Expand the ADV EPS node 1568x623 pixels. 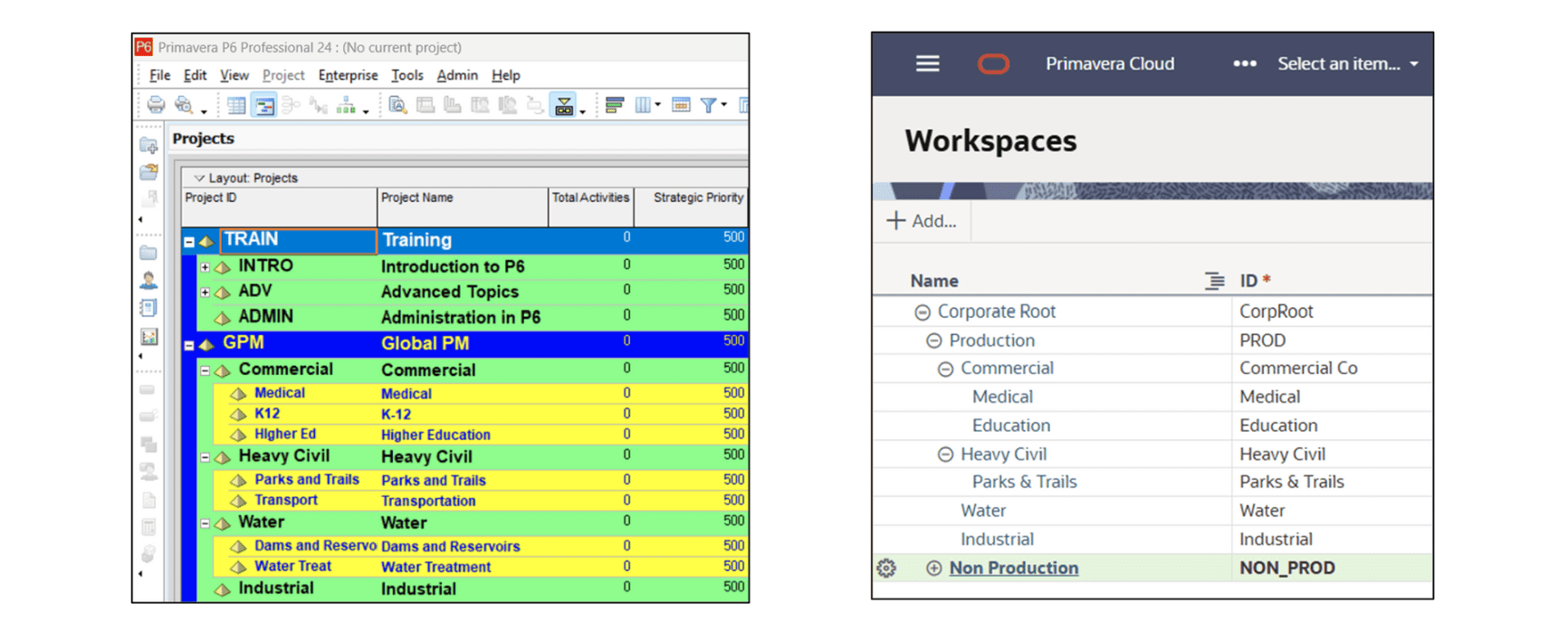[205, 292]
